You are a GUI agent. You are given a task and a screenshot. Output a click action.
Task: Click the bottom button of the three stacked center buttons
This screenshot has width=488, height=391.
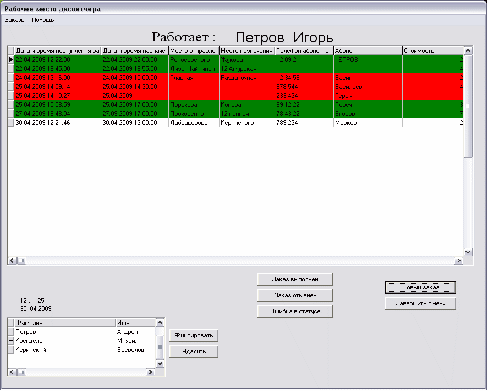pyautogui.click(x=295, y=311)
